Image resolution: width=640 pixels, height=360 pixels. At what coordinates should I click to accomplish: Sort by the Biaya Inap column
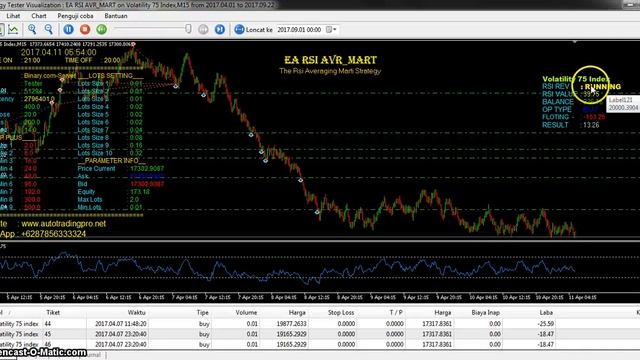pyautogui.click(x=485, y=312)
